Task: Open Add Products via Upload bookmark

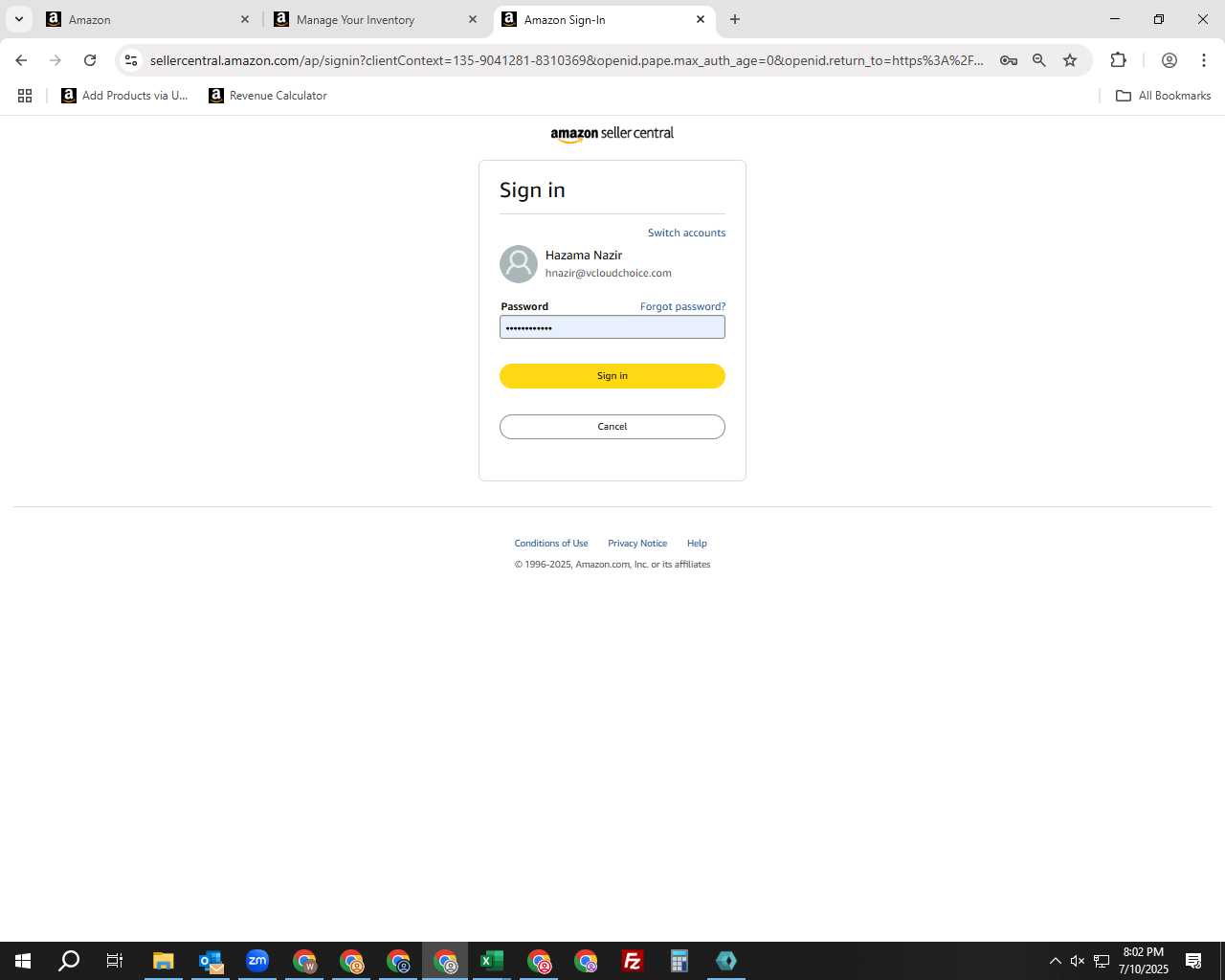Action: pos(124,96)
